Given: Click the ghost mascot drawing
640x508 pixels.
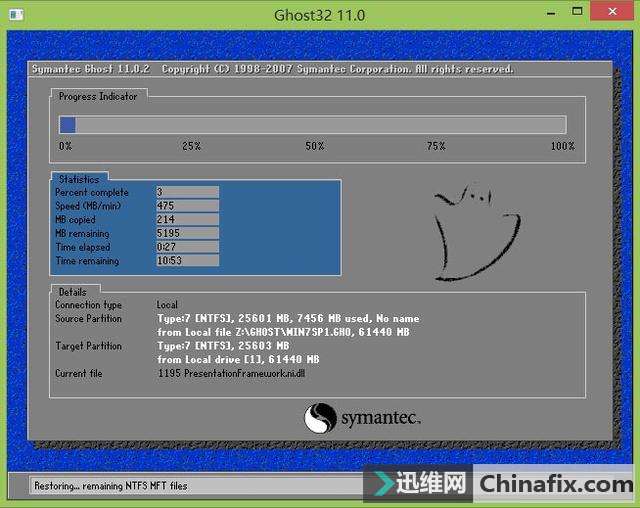Looking at the screenshot, I should pos(476,232).
